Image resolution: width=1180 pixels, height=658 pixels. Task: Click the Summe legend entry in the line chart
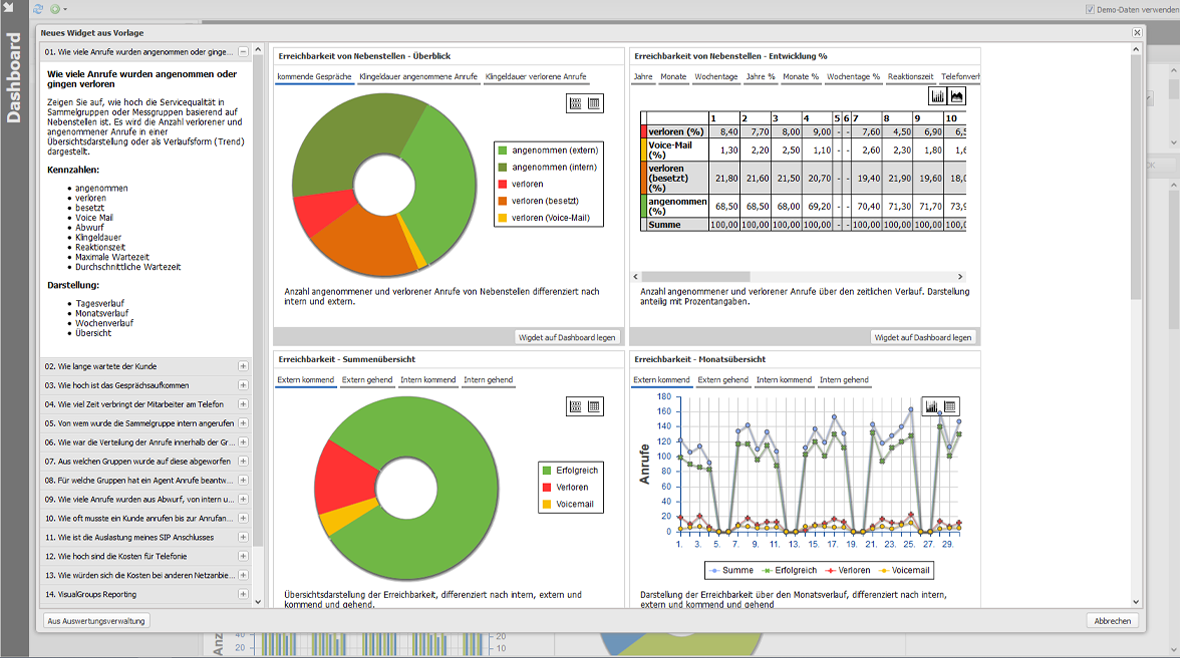[731, 570]
